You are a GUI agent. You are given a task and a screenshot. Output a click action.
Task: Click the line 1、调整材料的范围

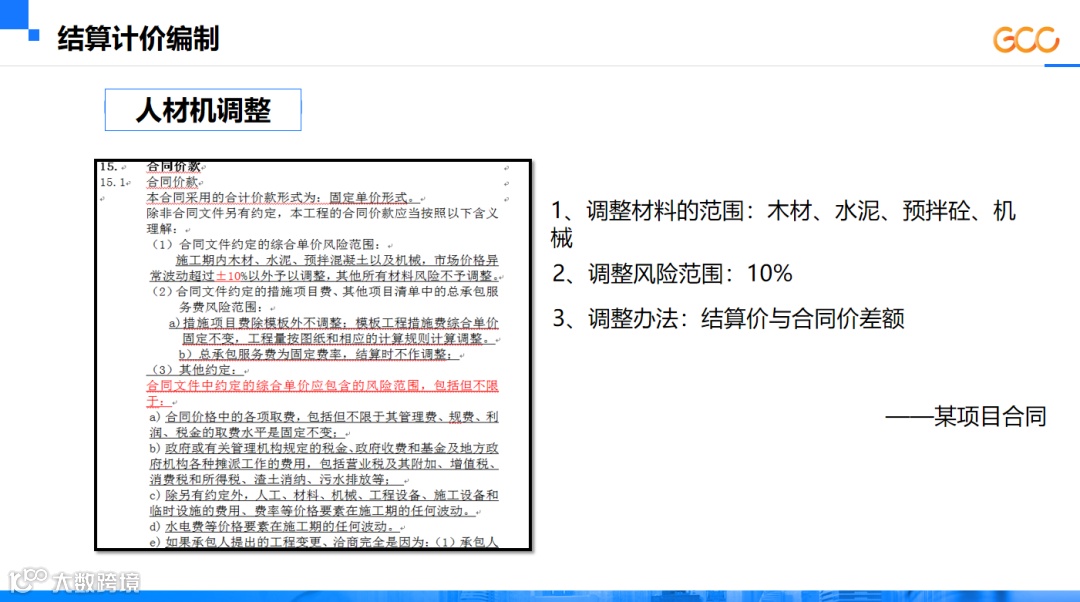[783, 224]
